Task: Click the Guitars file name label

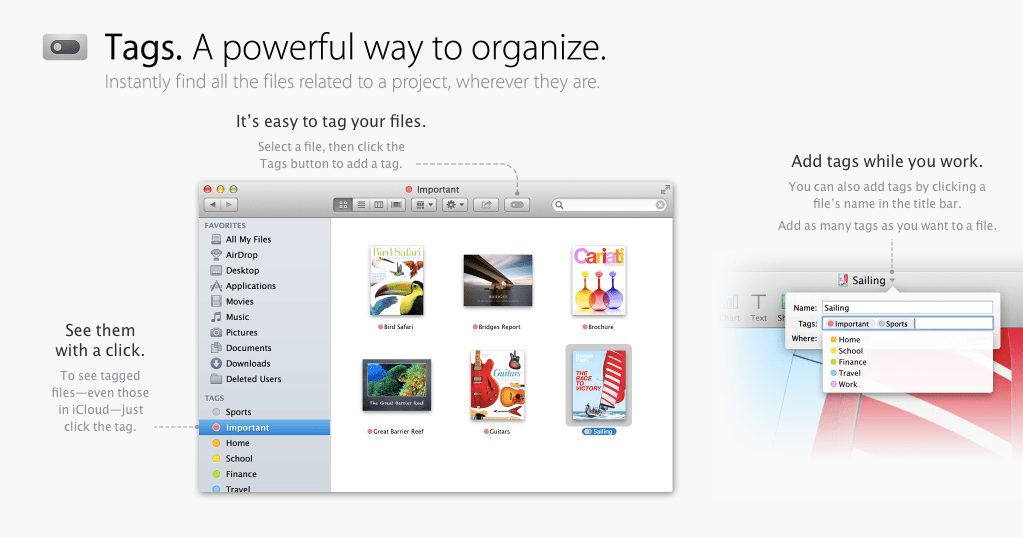Action: click(497, 431)
